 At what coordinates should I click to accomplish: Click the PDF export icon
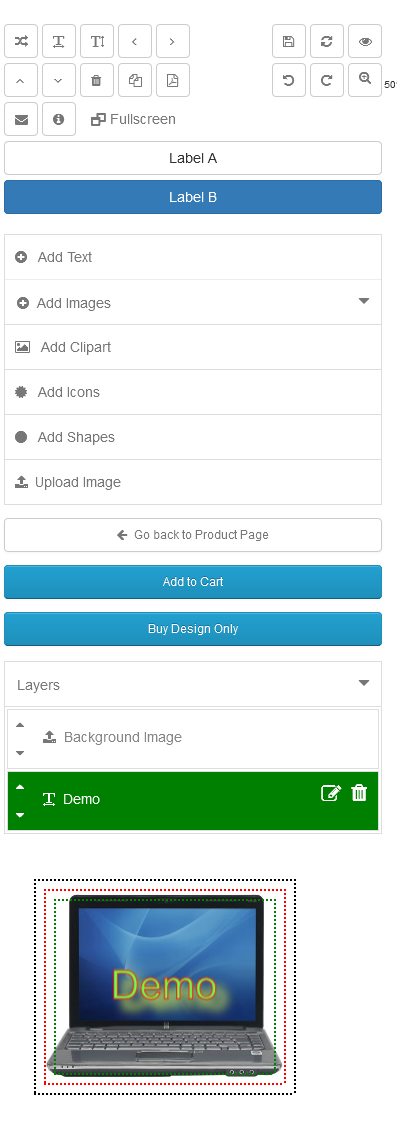[172, 80]
